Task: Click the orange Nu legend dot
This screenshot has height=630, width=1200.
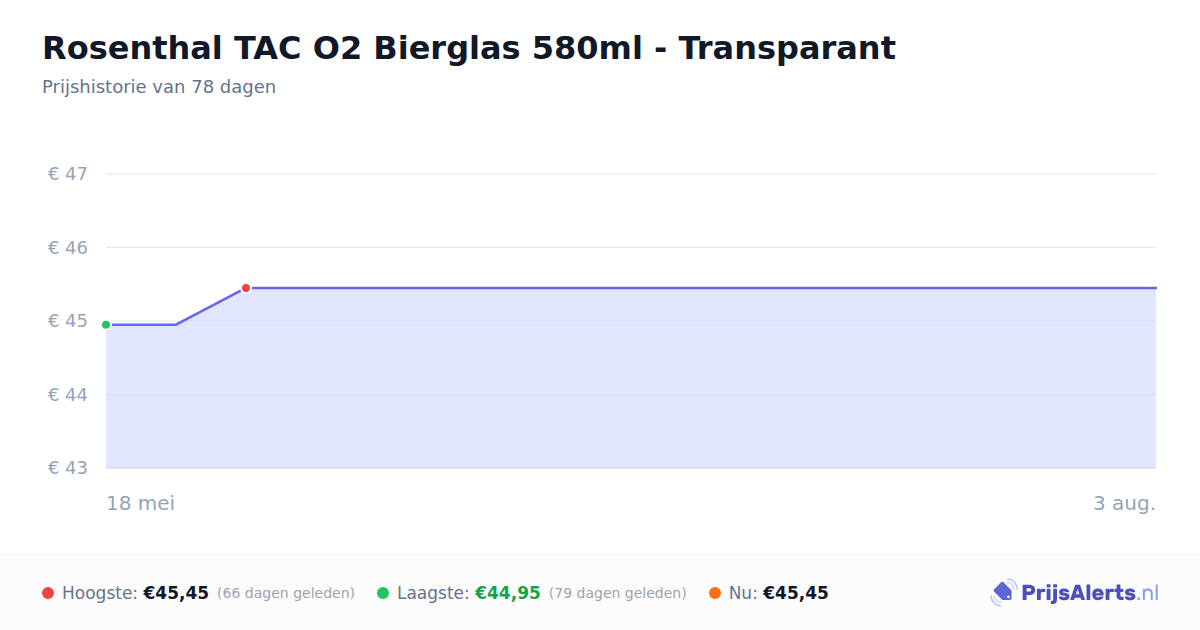Action: tap(715, 593)
